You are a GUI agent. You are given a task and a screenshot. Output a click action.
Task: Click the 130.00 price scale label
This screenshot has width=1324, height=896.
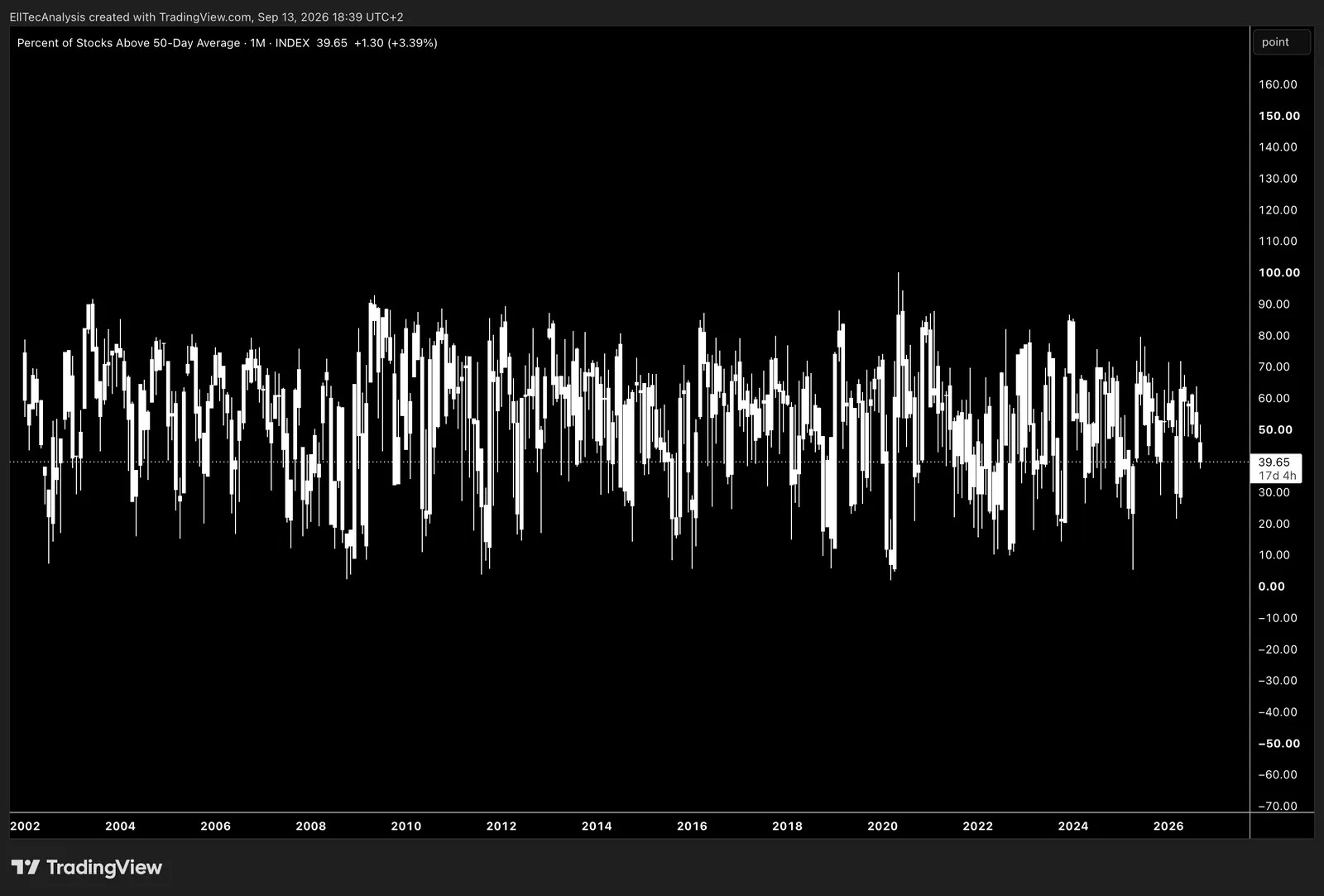(x=1278, y=179)
